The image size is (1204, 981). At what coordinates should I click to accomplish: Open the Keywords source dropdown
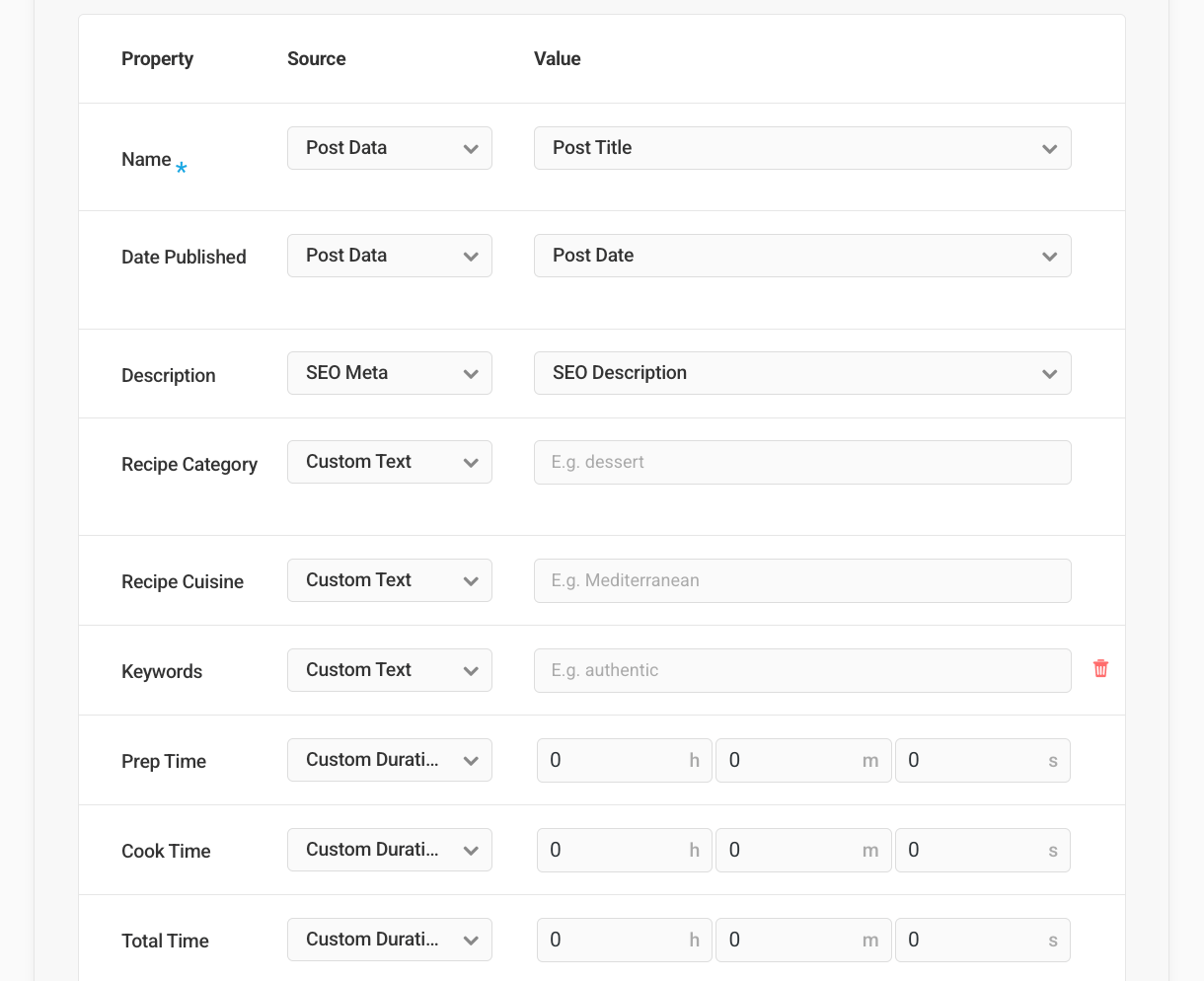[390, 669]
